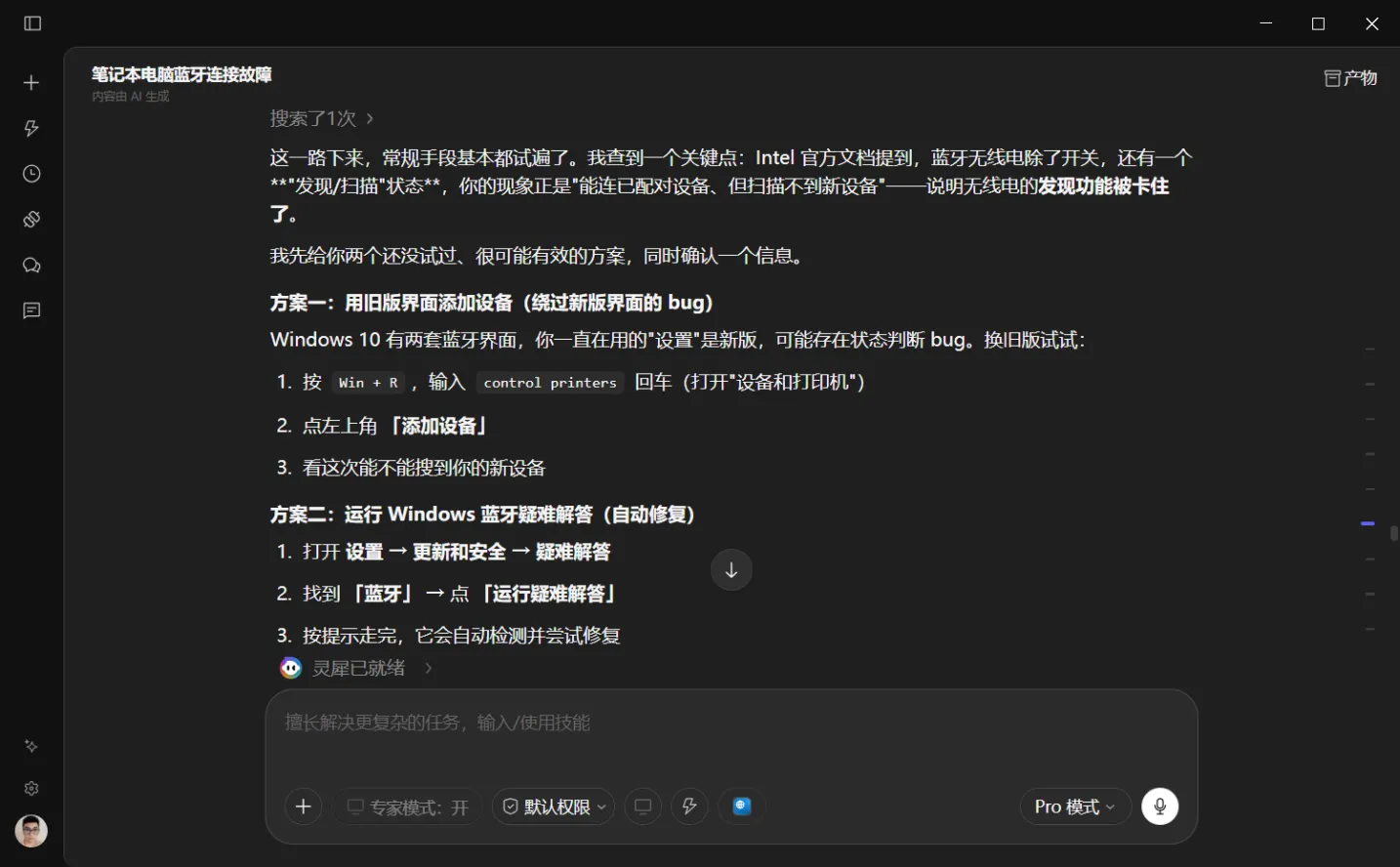
Task: Click the monitor icon button beside 默认权限
Action: (643, 806)
